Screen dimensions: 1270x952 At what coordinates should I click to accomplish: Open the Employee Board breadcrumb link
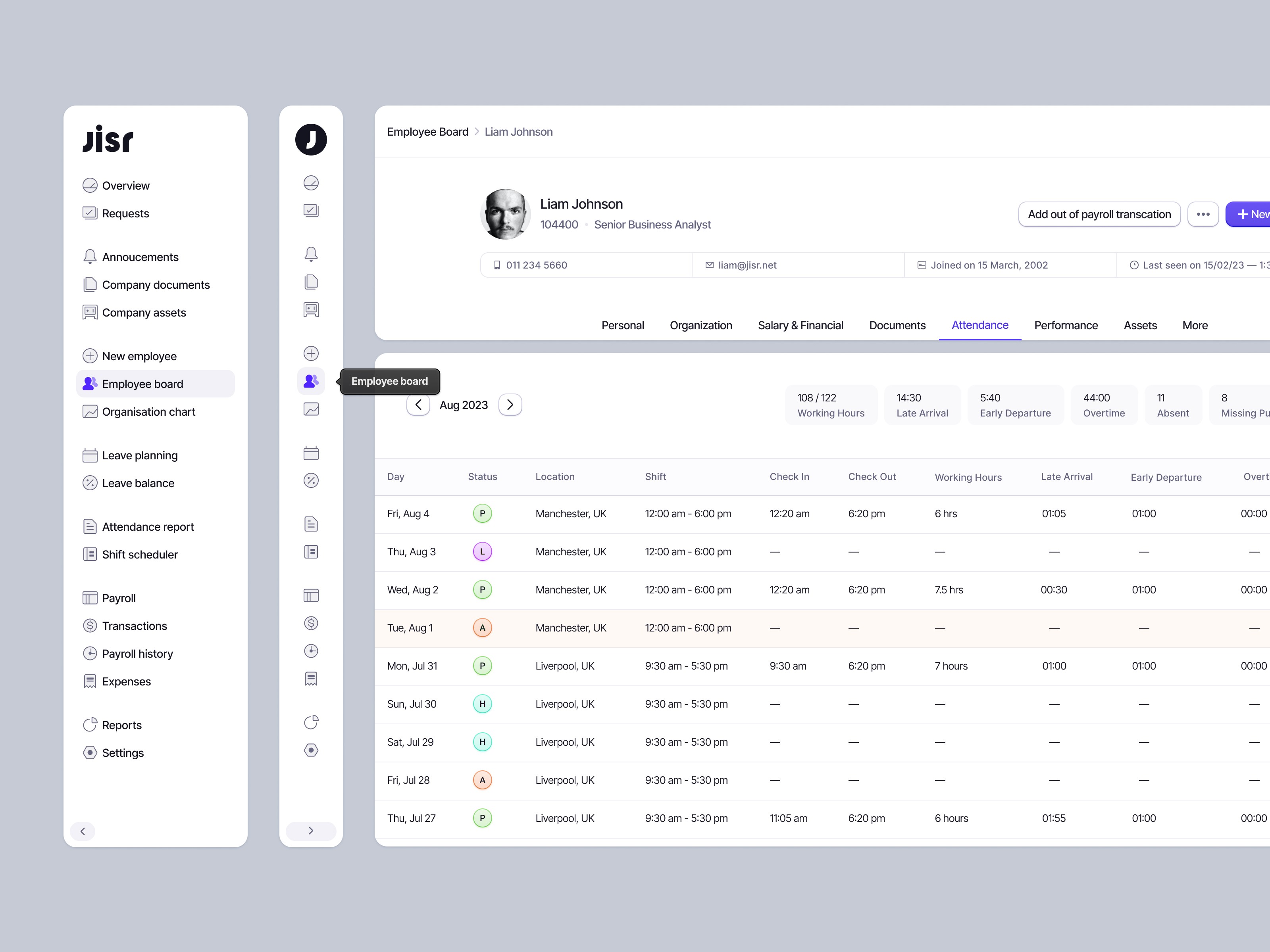(427, 131)
